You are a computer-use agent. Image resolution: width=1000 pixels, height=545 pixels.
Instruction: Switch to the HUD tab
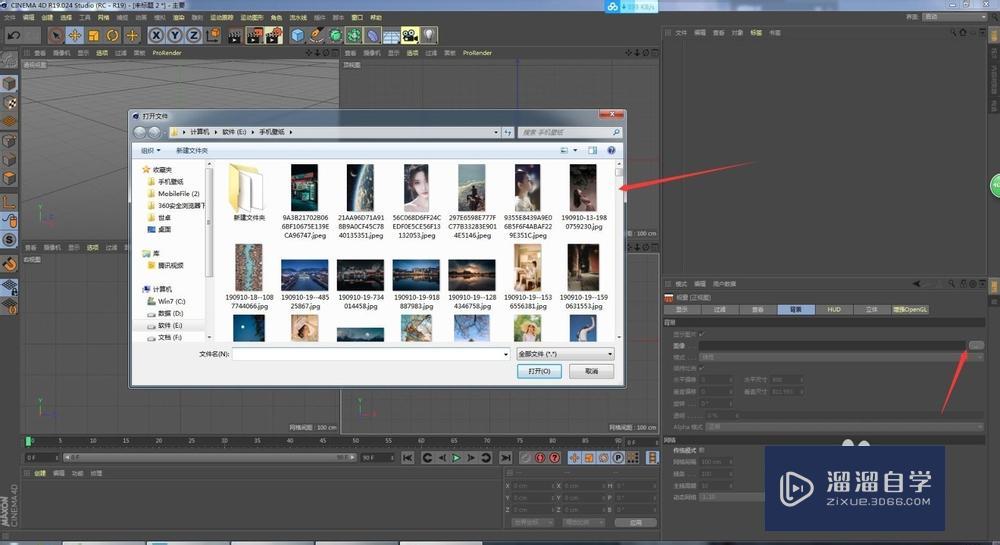(x=834, y=309)
